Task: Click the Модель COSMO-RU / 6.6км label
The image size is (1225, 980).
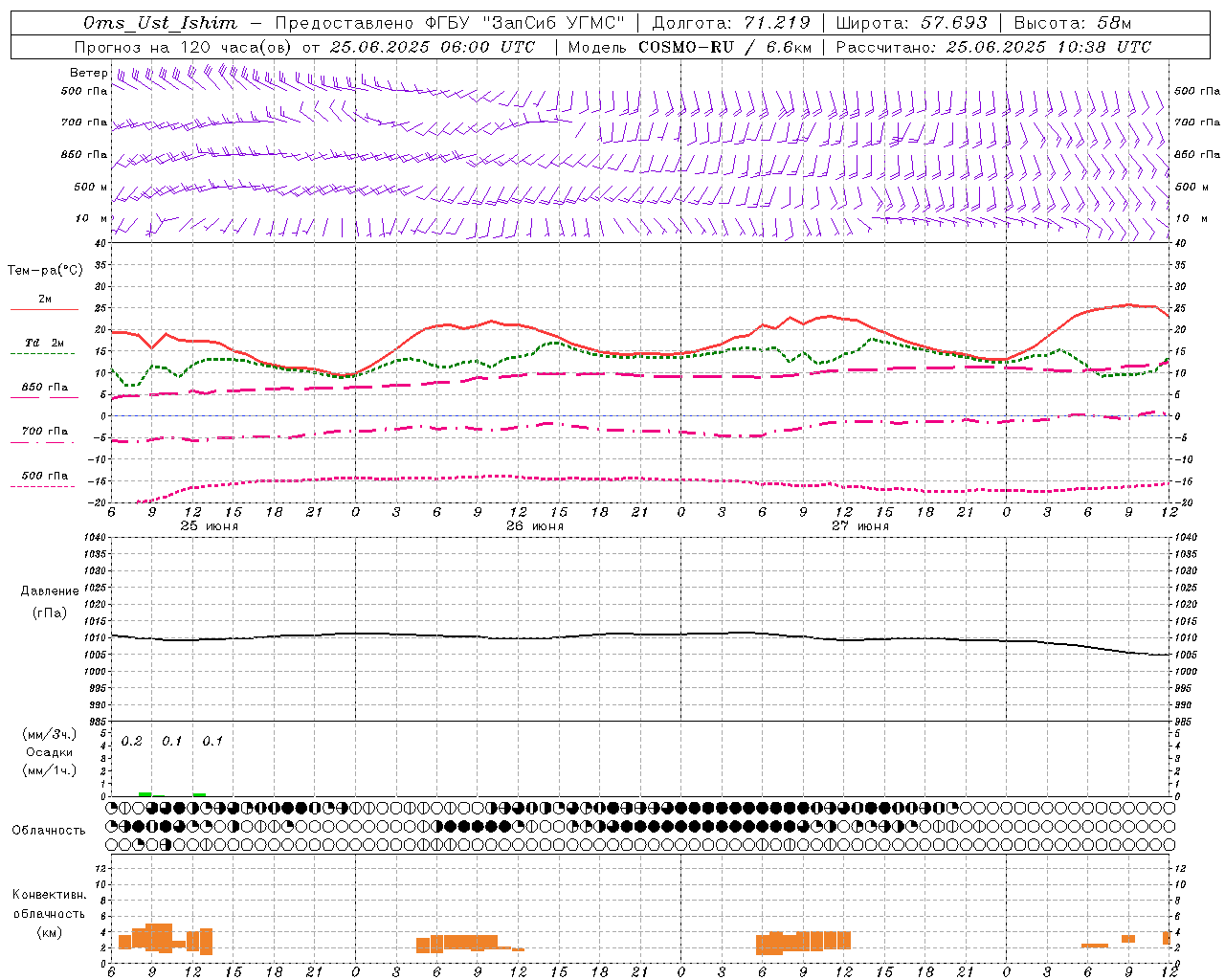Action: 690,47
